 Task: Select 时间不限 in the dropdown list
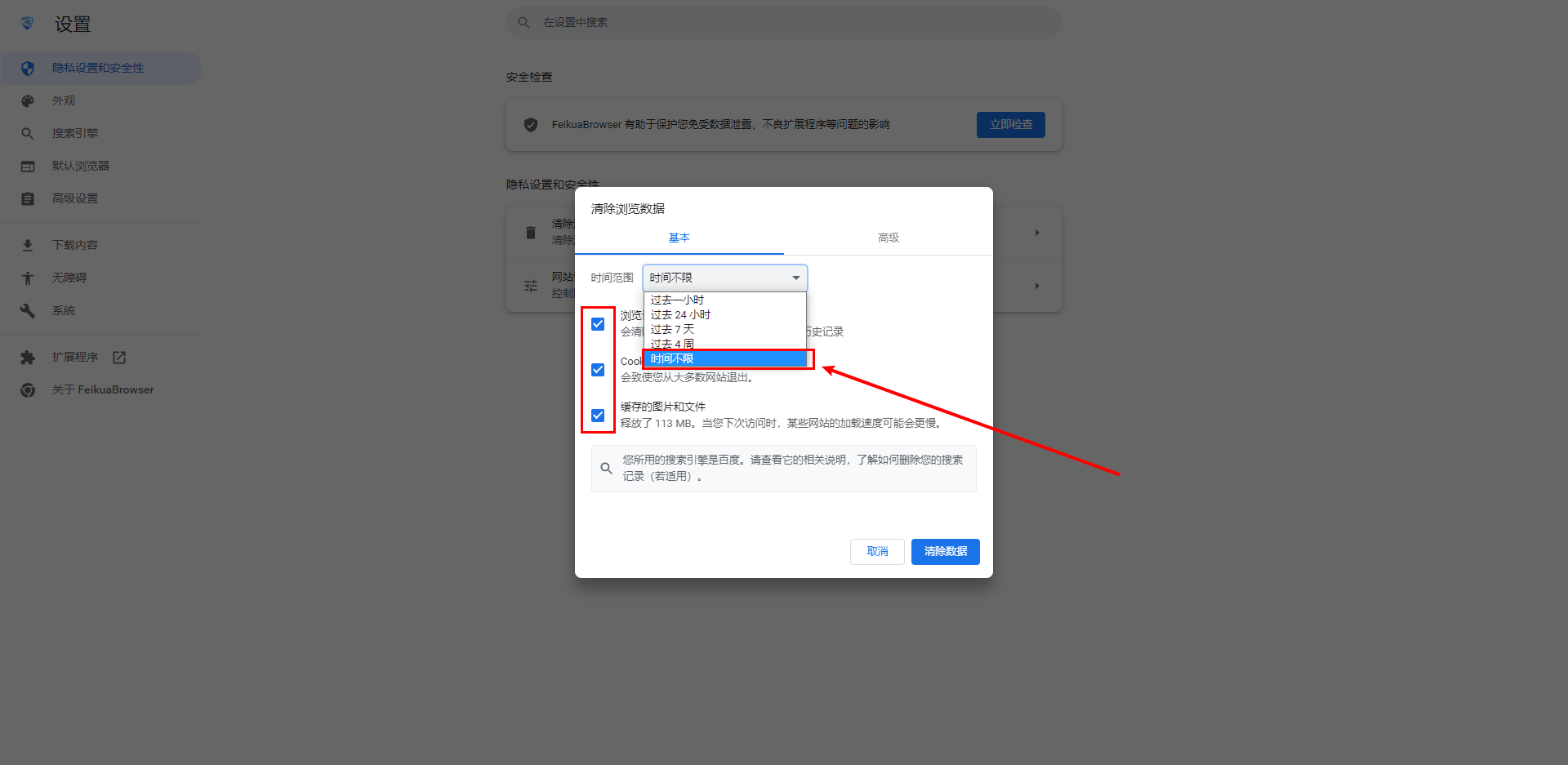(x=725, y=359)
